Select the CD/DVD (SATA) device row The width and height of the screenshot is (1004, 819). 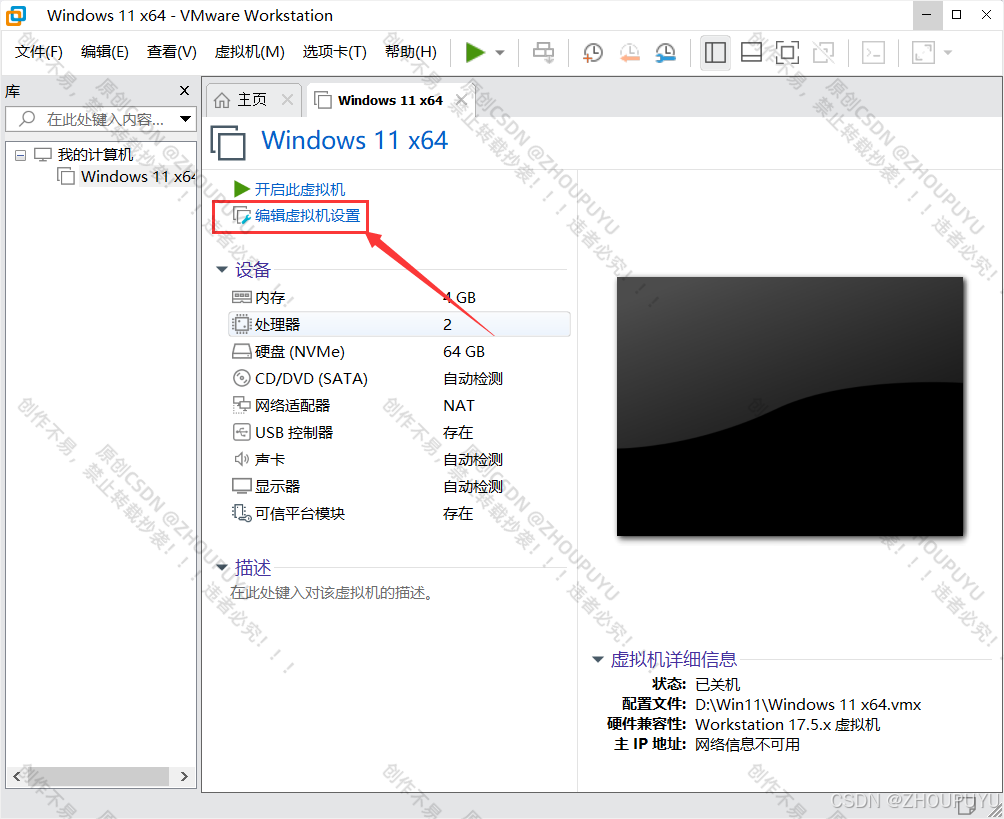tap(400, 378)
